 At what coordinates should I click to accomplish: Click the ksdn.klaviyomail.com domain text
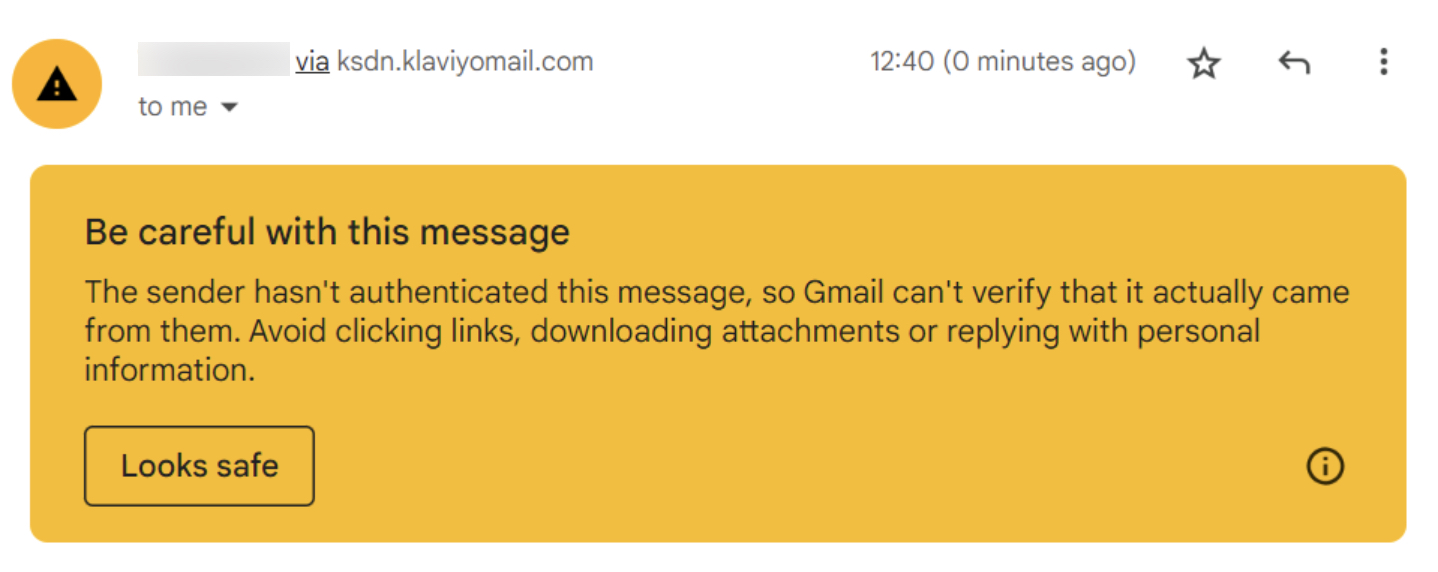(465, 62)
